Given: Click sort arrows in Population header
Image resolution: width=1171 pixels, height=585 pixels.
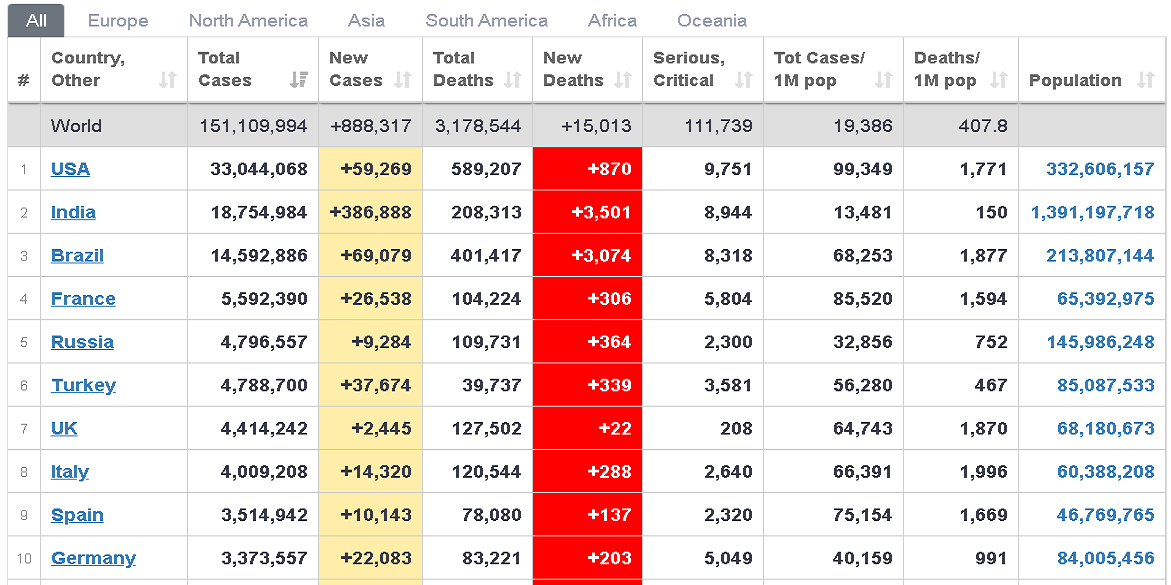Looking at the screenshot, I should [x=1146, y=80].
